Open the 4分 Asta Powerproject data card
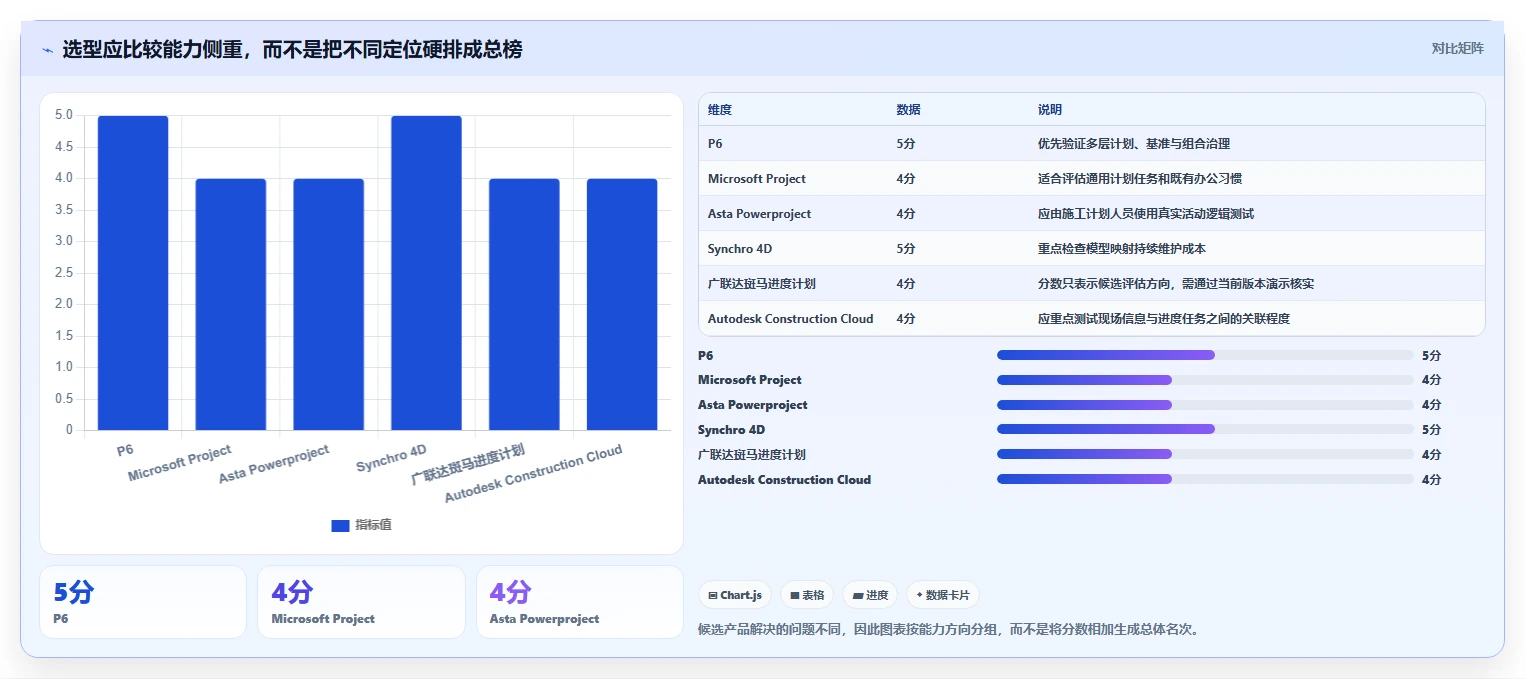 [x=580, y=602]
